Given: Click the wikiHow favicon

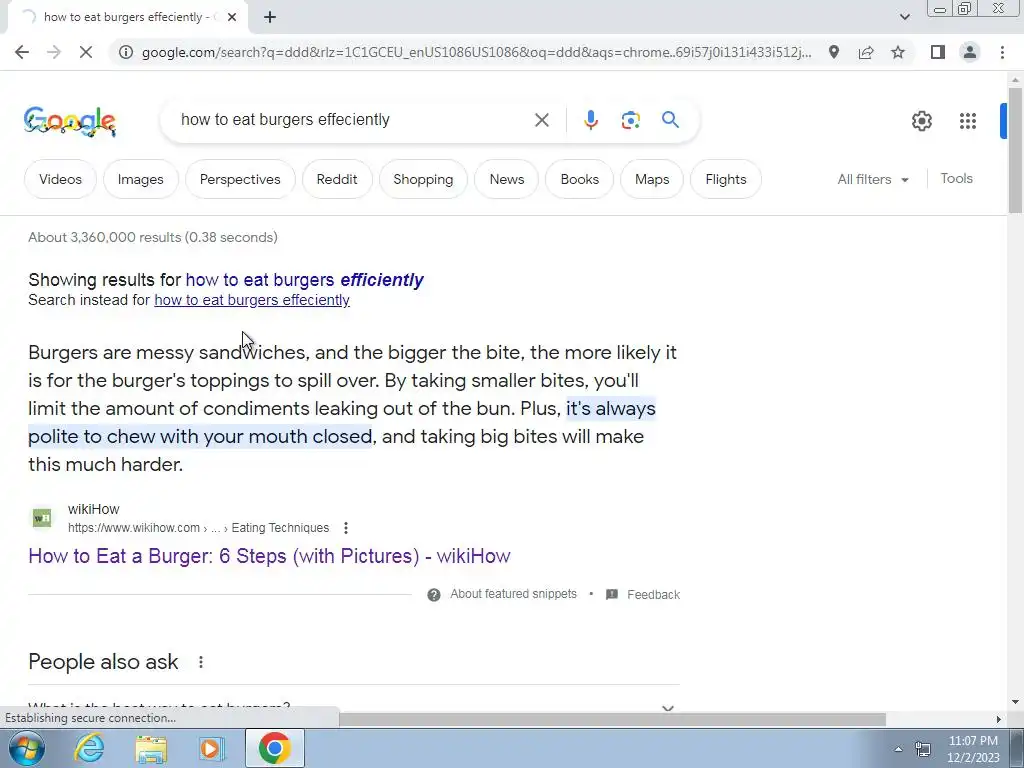Looking at the screenshot, I should pos(42,518).
